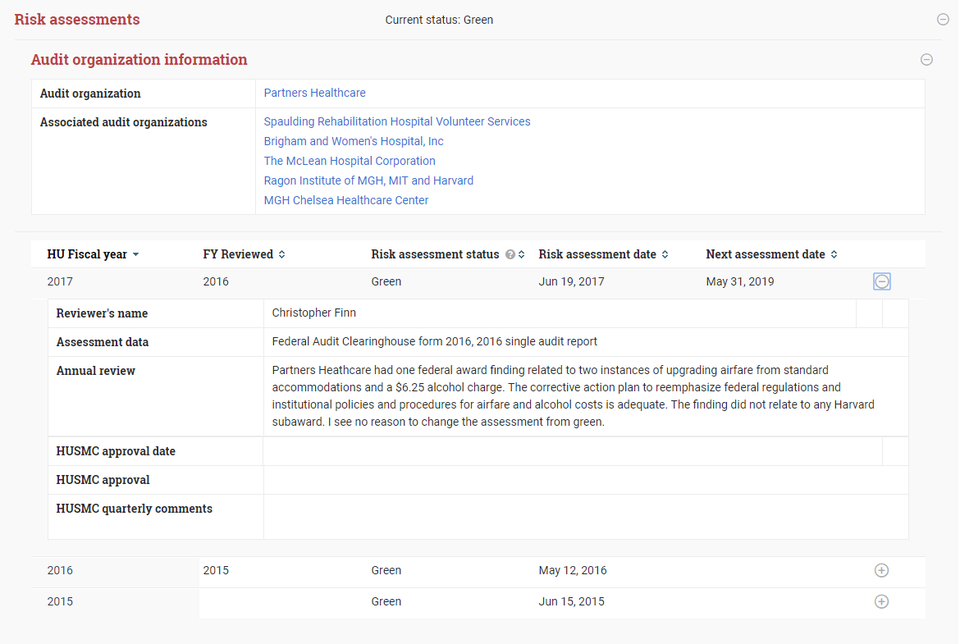Sort by Risk assessment status column

pyautogui.click(x=522, y=255)
